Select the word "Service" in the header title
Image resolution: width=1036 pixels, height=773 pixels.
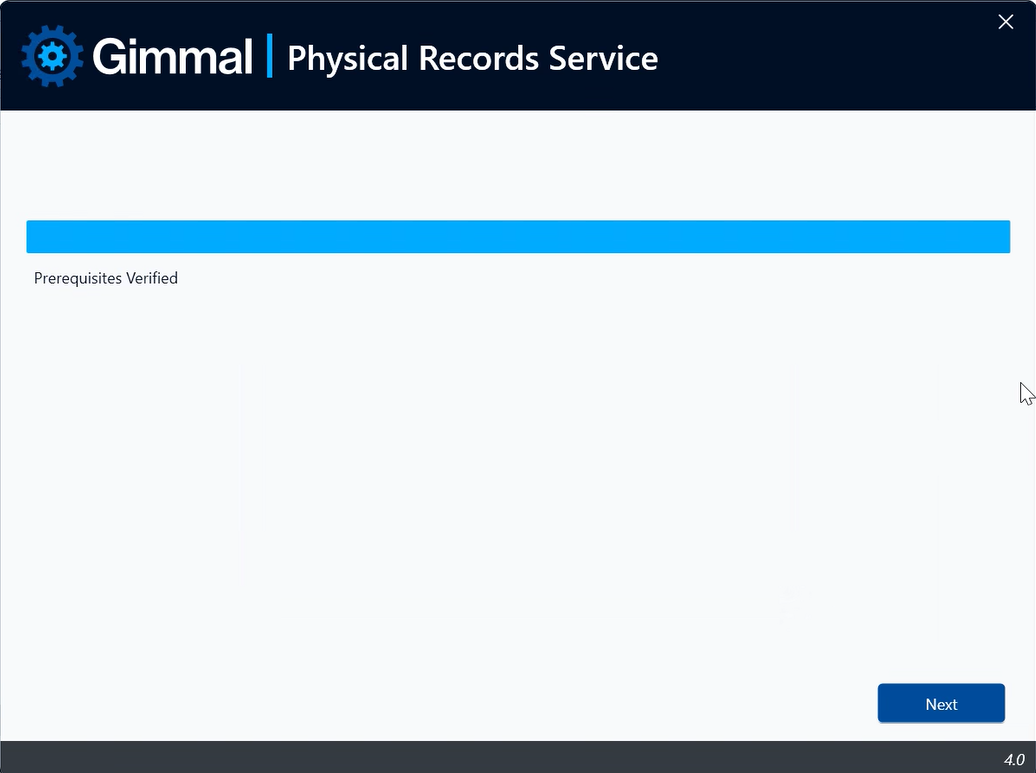click(x=603, y=58)
